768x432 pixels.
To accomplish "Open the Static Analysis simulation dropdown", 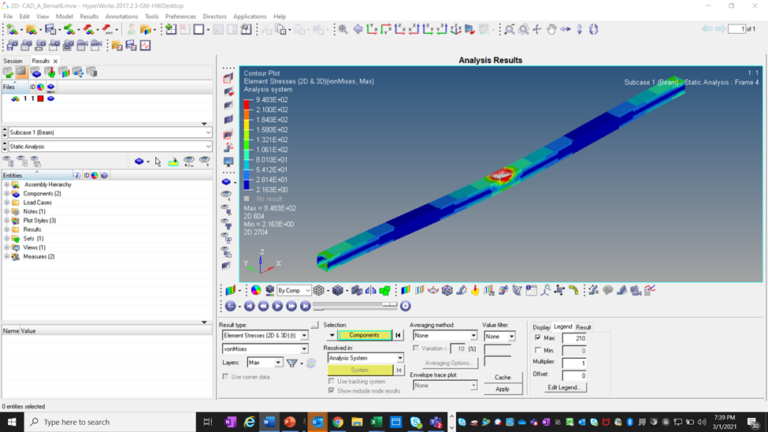I will point(110,146).
